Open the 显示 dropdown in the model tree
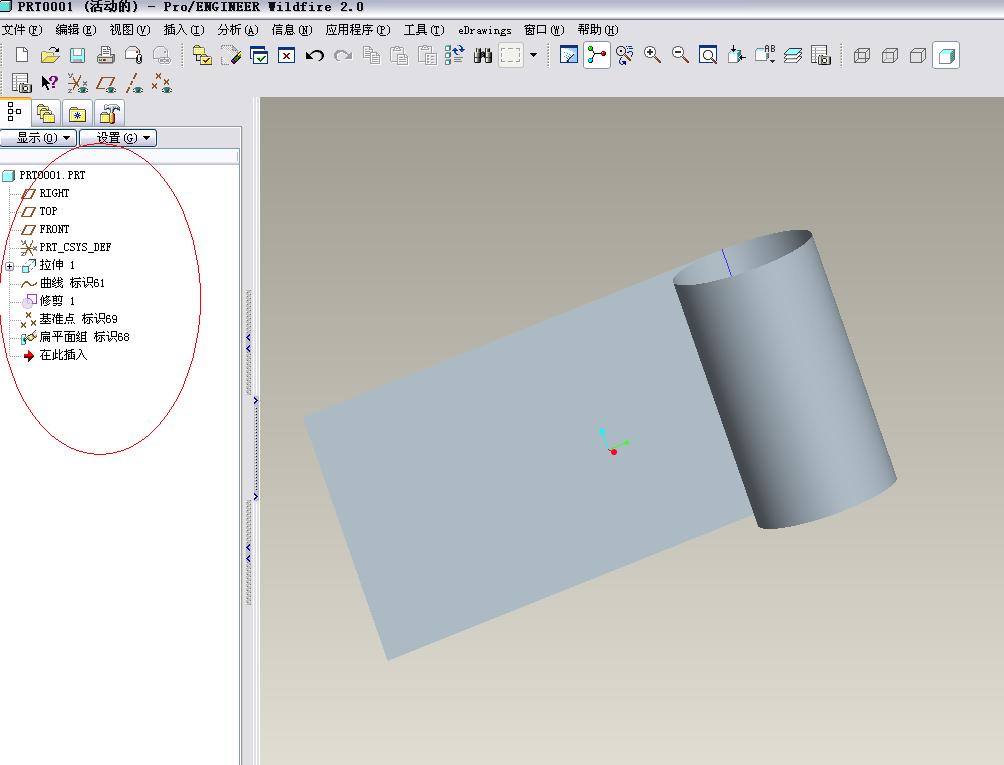Viewport: 1004px width, 765px height. tap(38, 138)
